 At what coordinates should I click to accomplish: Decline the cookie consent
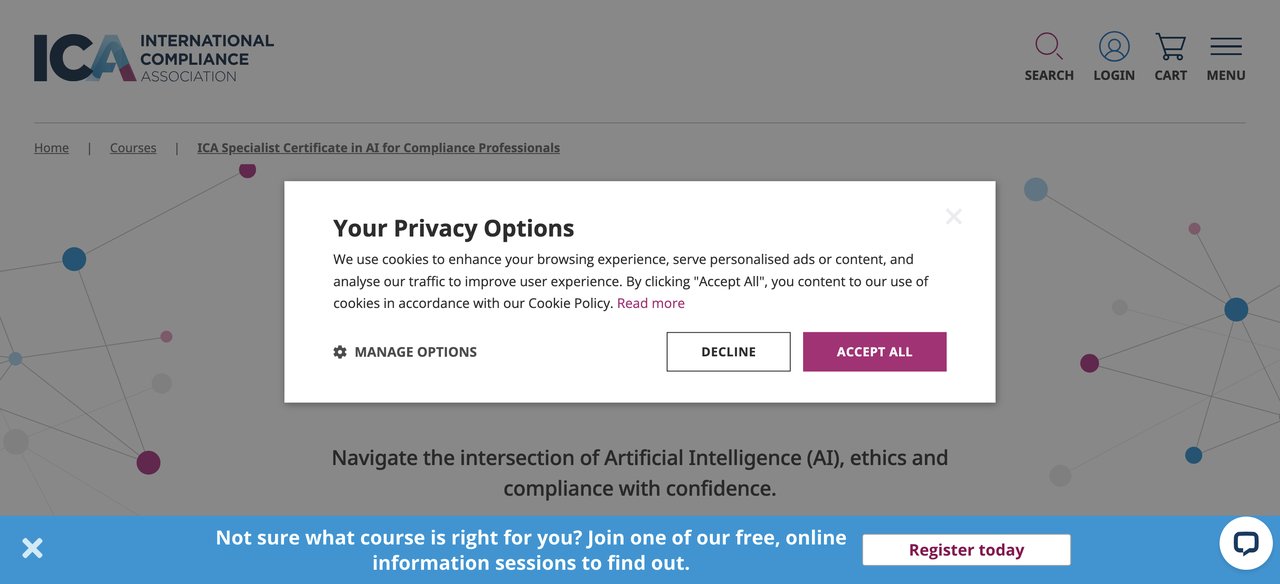coord(728,351)
